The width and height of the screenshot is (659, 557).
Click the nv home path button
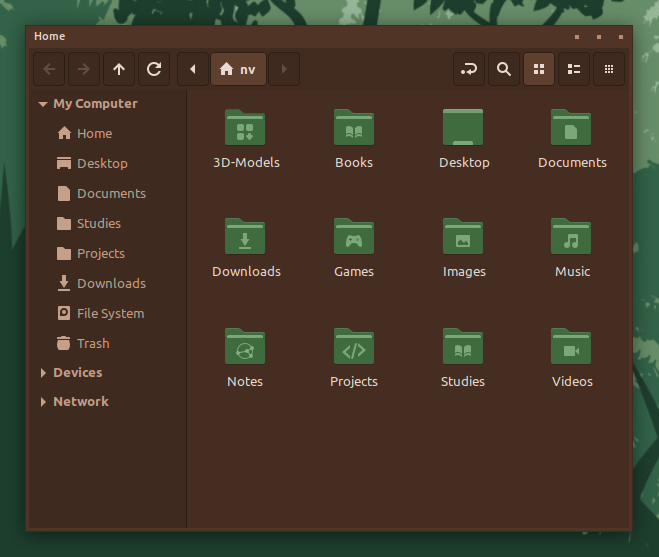(238, 69)
